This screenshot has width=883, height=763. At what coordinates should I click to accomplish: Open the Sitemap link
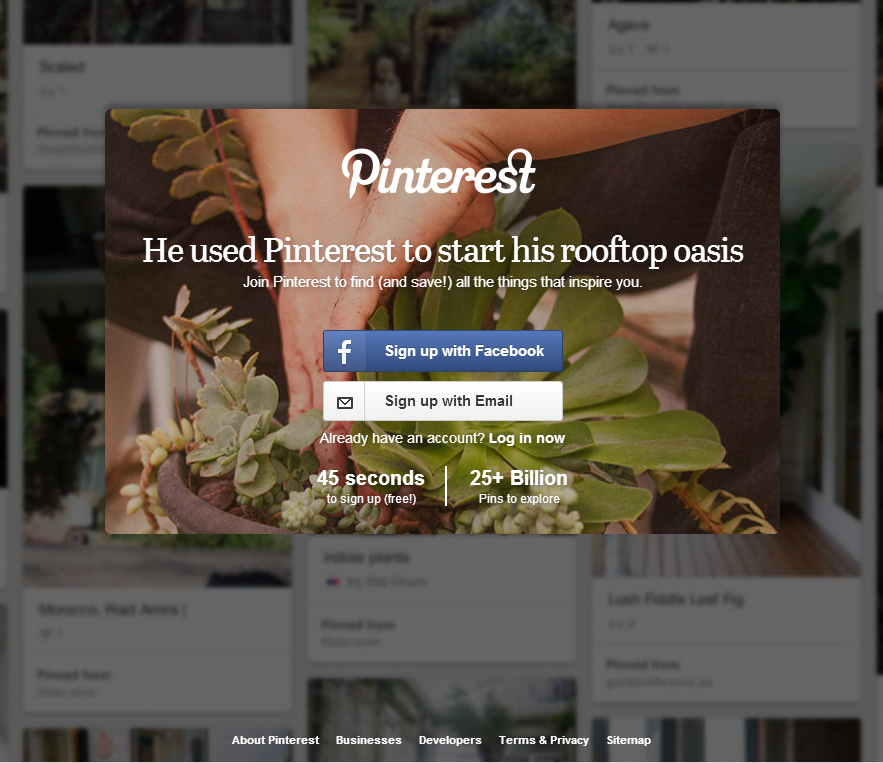point(628,740)
